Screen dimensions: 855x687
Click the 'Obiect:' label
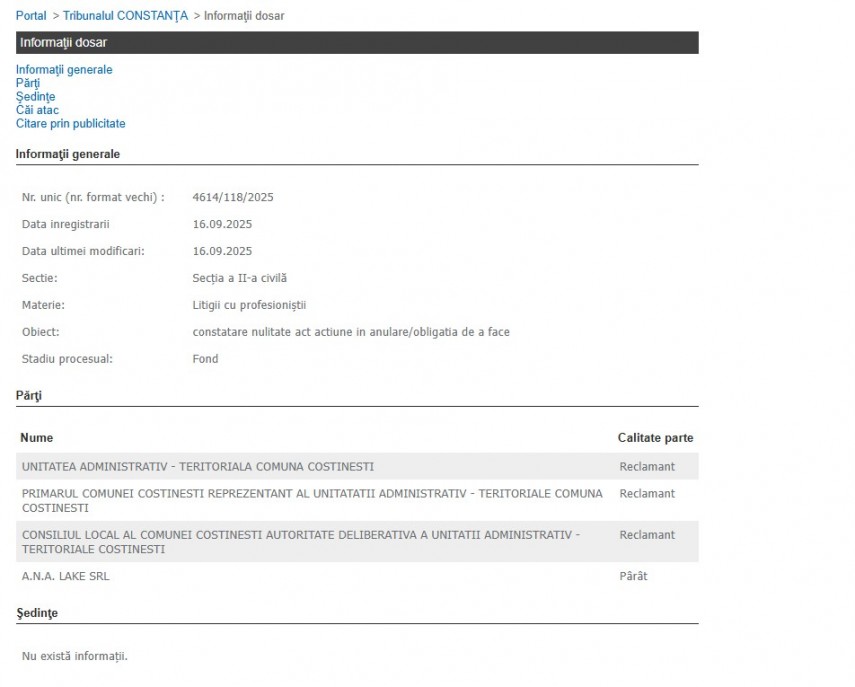(40, 332)
